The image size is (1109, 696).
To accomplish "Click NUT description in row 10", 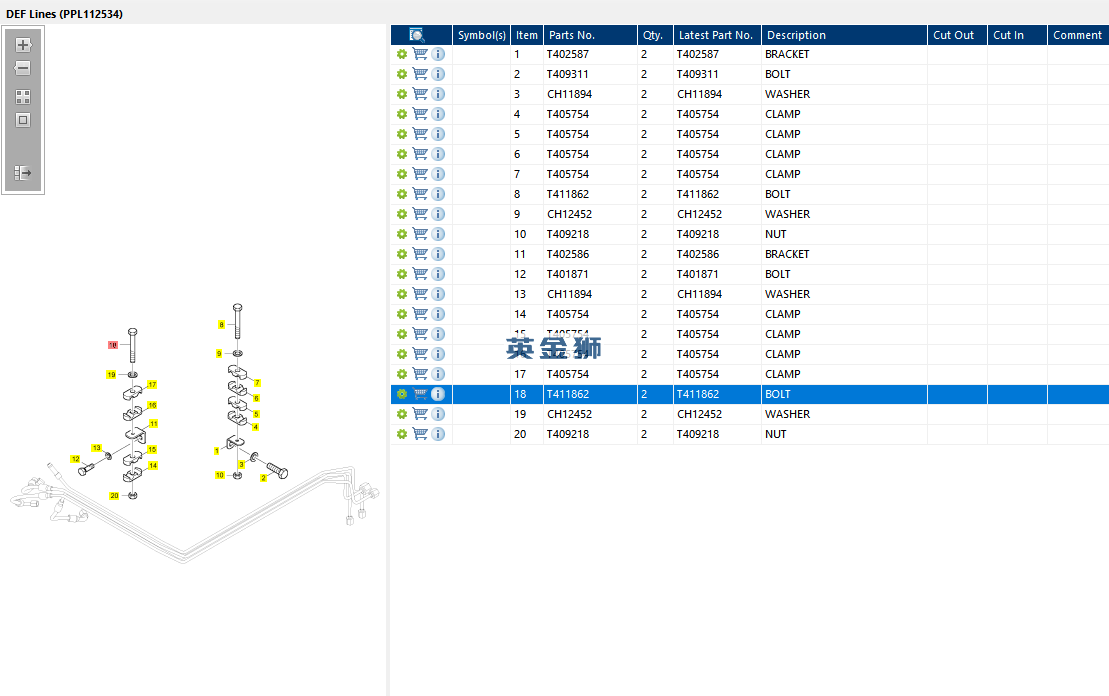I will pos(776,234).
